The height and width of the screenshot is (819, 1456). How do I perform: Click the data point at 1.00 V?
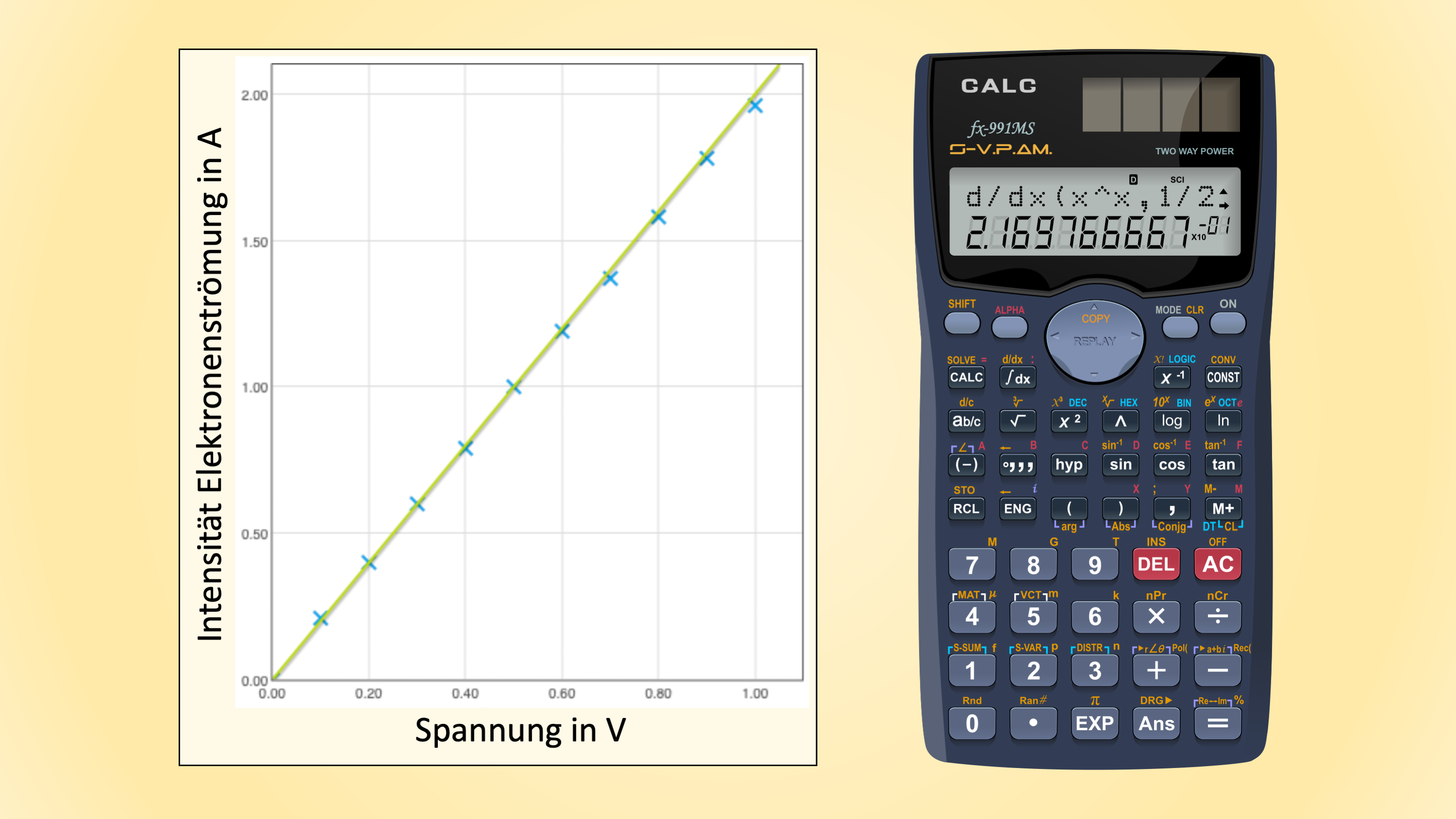click(755, 105)
